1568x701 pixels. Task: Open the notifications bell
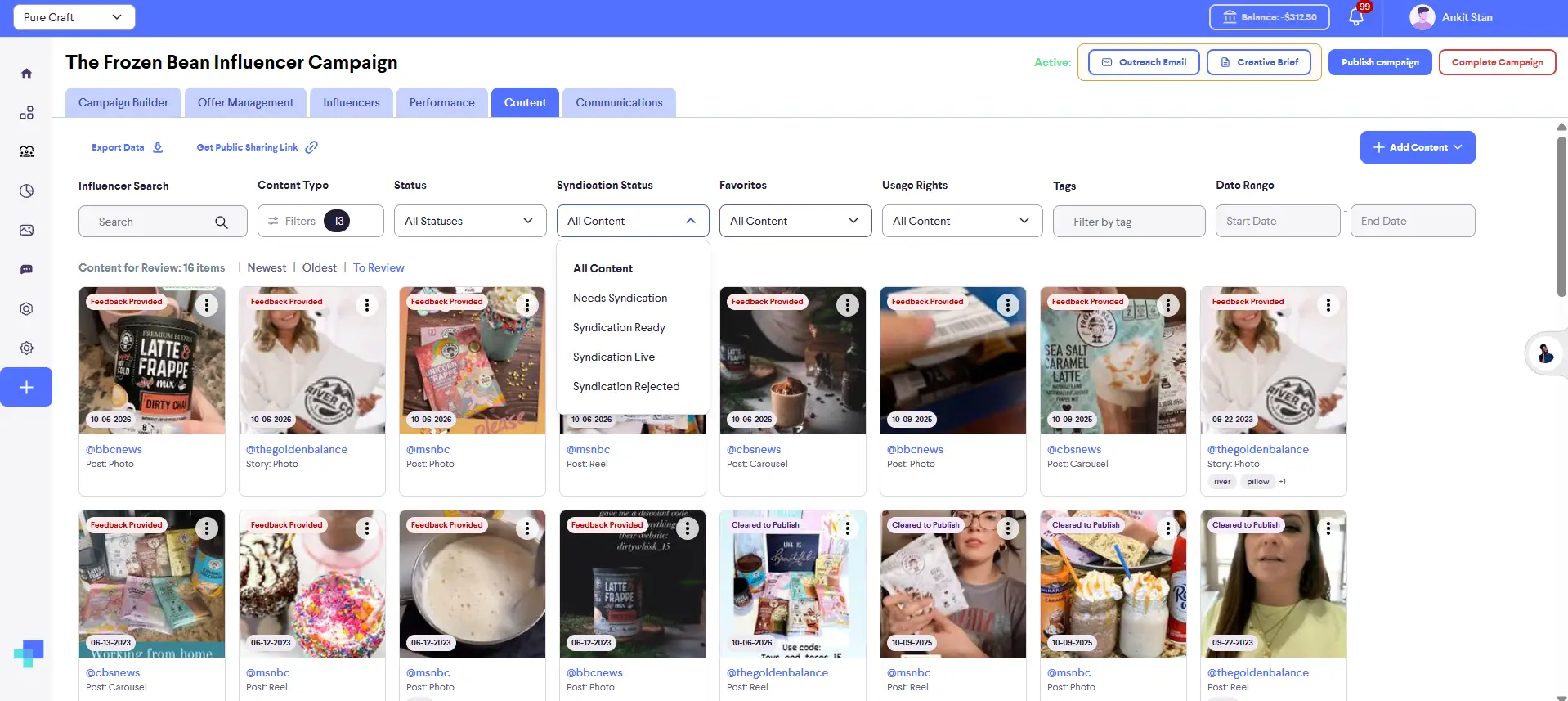point(1356,16)
